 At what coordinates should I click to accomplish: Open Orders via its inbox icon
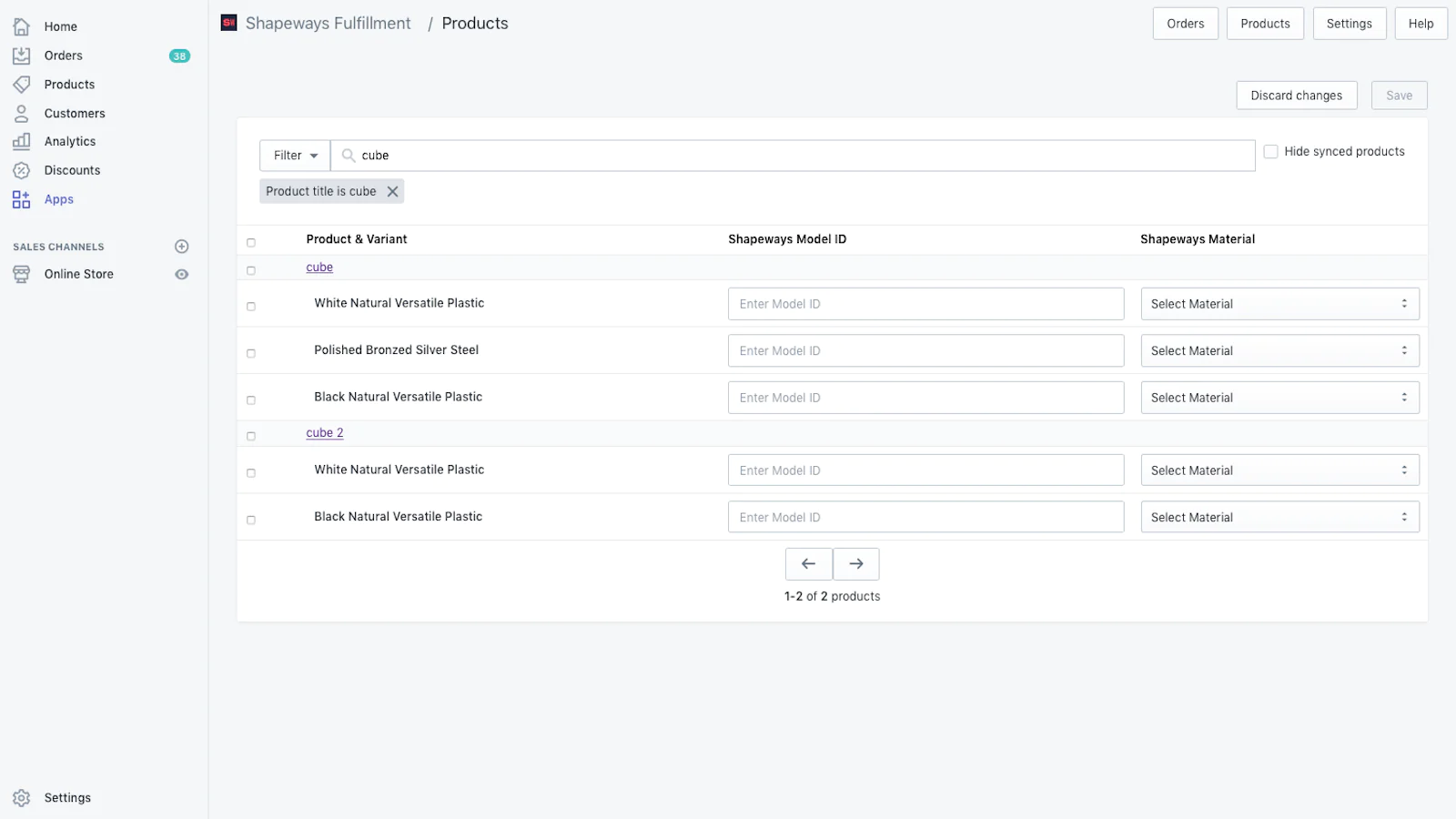tap(22, 56)
